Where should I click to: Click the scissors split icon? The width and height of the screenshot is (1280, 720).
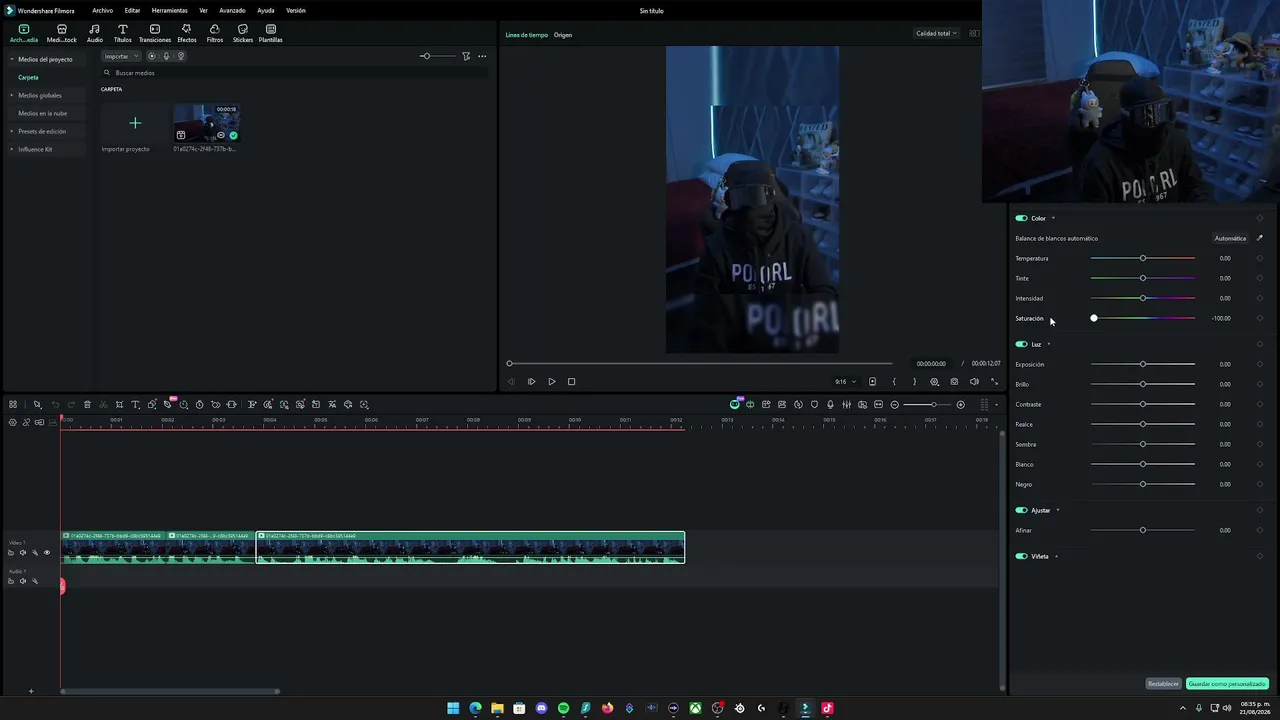(x=103, y=404)
